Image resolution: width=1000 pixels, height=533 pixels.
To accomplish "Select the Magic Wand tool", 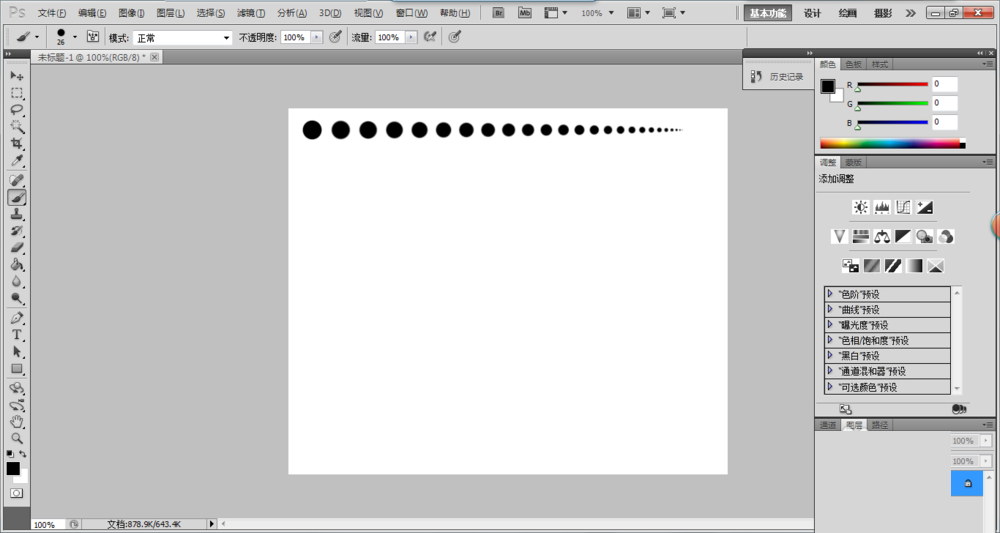I will (17, 126).
